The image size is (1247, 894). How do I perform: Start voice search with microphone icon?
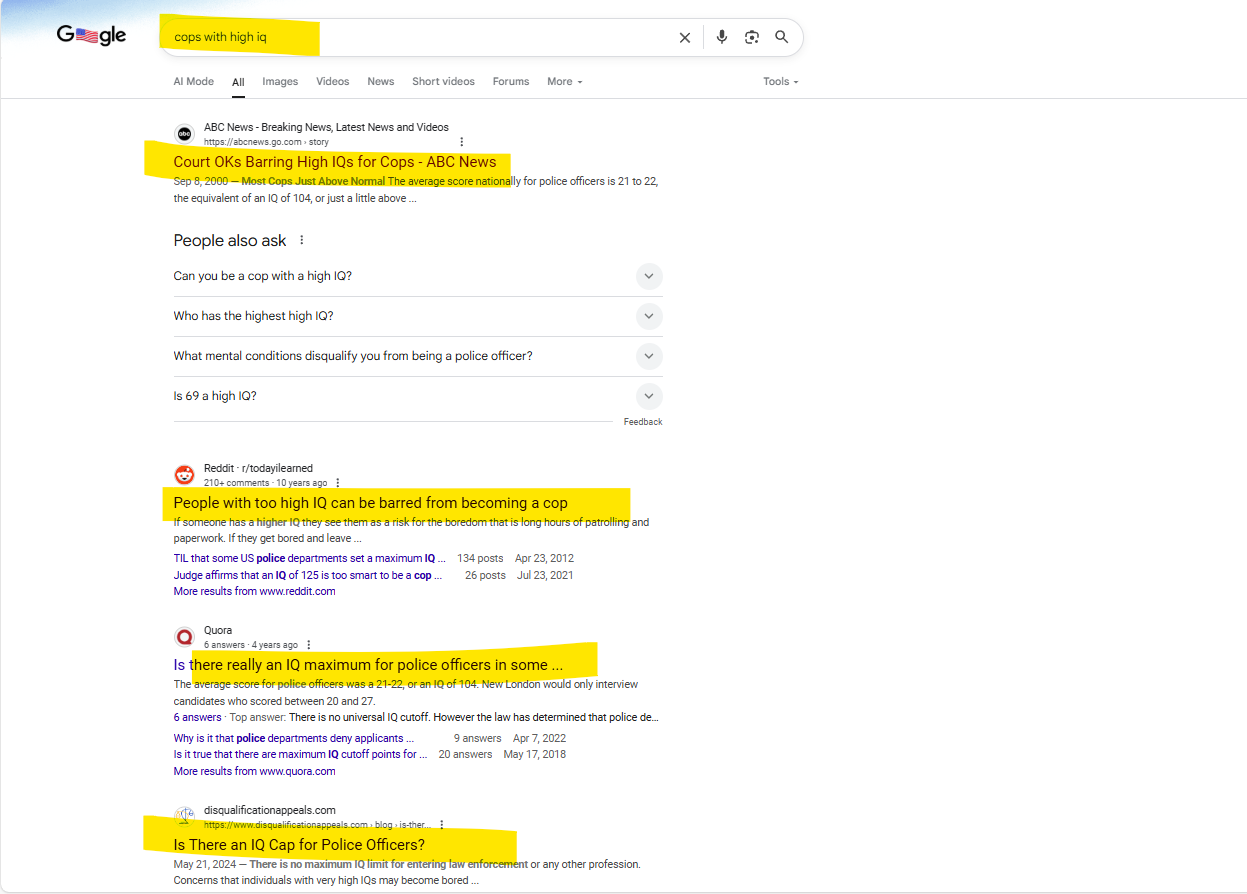pos(722,37)
